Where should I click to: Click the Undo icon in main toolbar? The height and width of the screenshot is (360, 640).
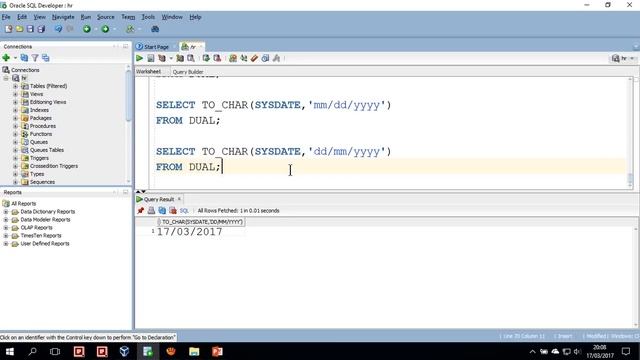(x=58, y=29)
